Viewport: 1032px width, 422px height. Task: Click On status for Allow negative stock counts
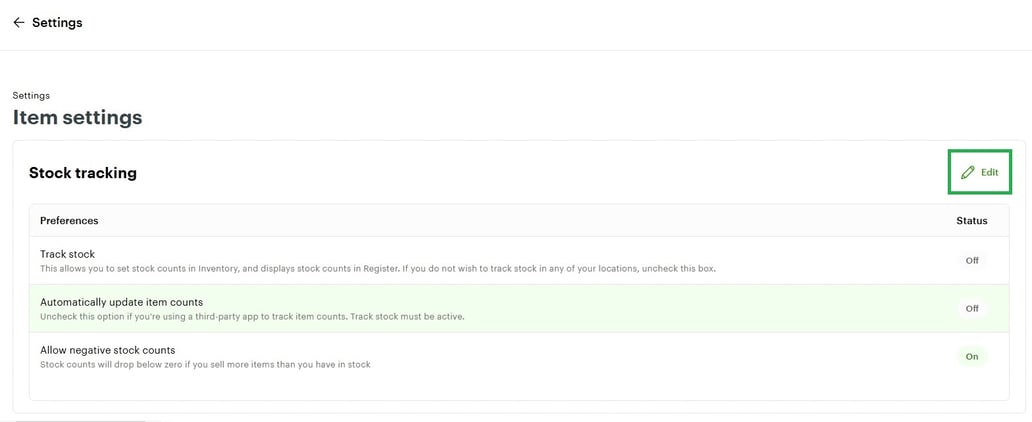971,356
